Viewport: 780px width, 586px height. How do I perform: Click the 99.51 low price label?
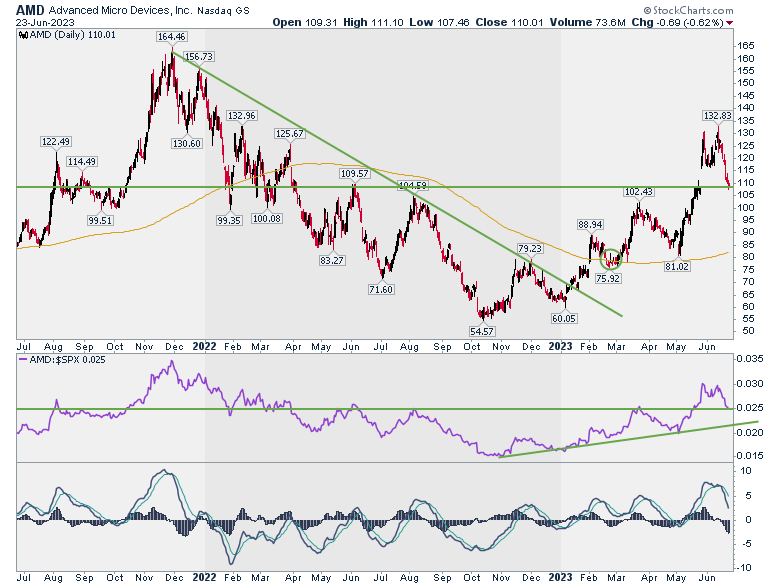tap(100, 220)
